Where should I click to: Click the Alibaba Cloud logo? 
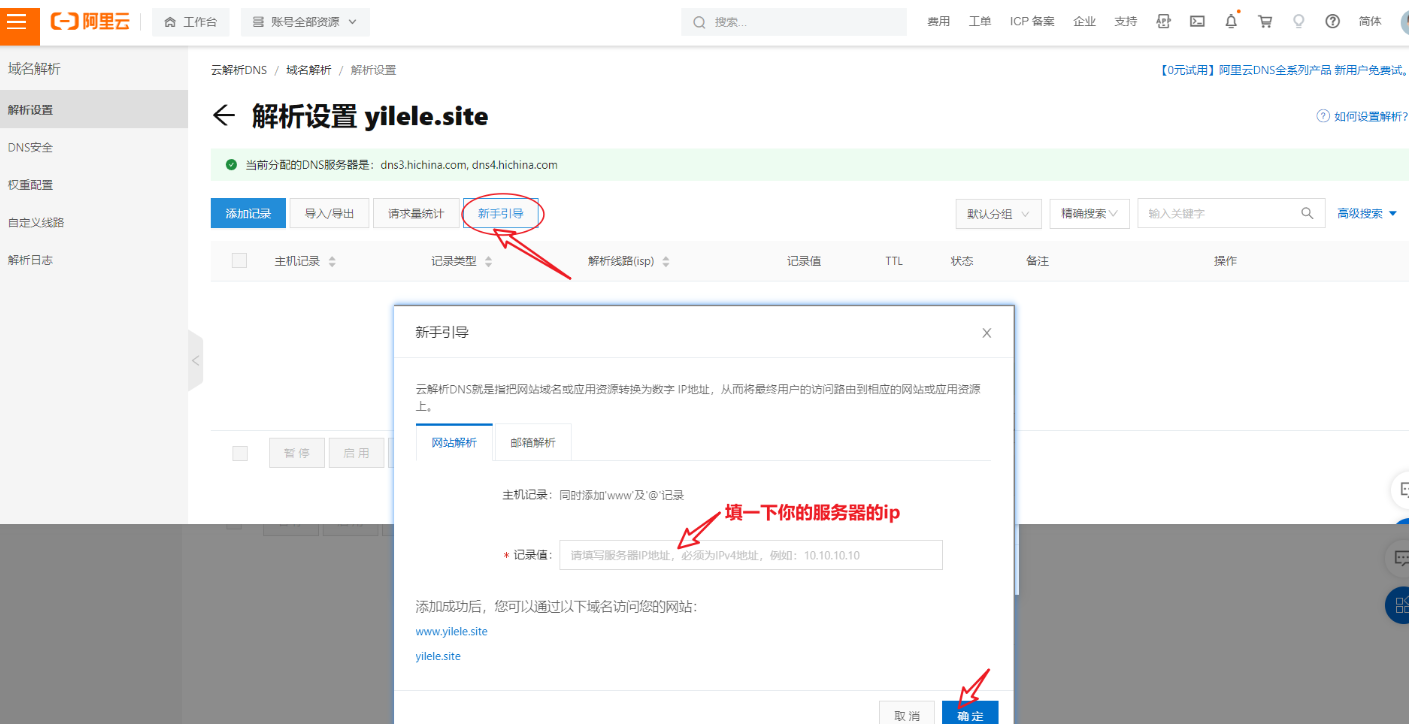point(91,22)
